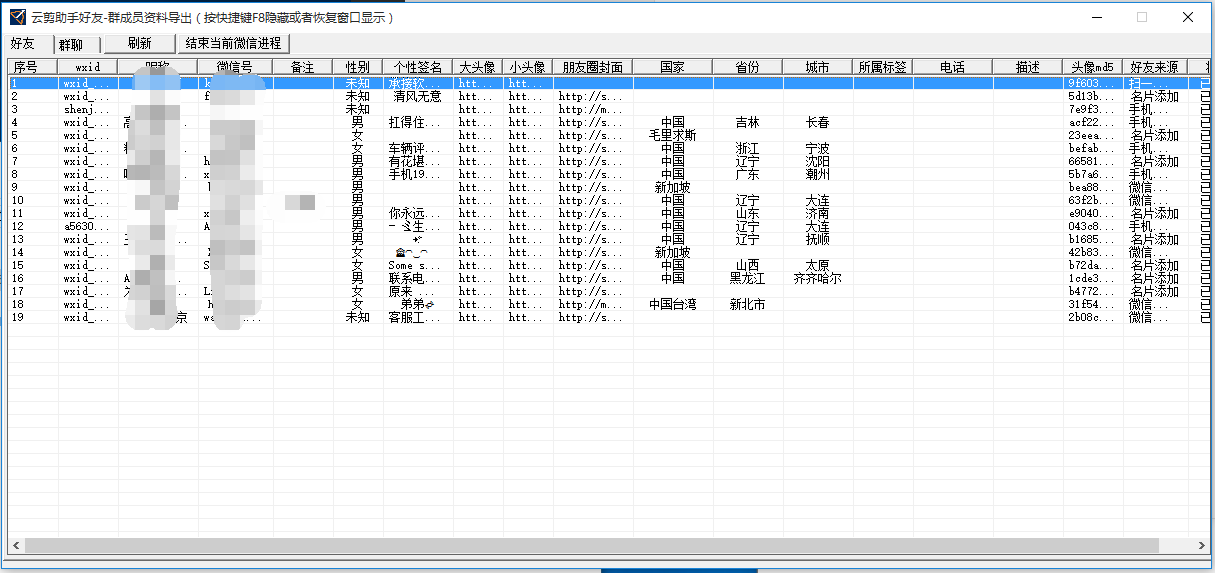Maximize the export tool window
The image size is (1215, 573).
point(1142,17)
